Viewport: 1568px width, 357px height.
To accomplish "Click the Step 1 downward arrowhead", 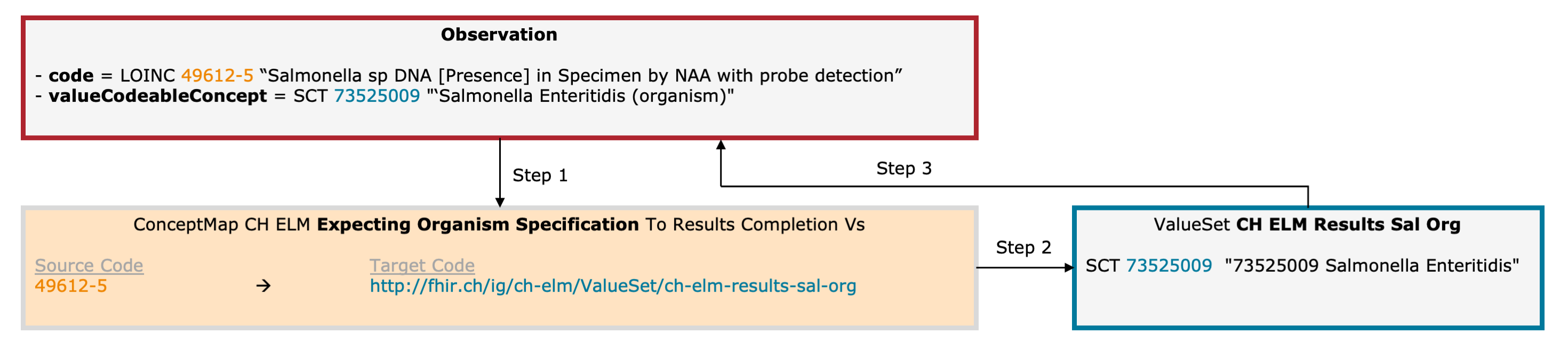I will pos(500,202).
